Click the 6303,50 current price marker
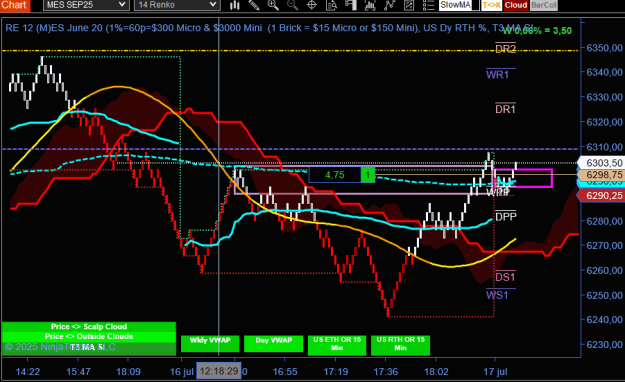625x382 pixels. [601, 163]
